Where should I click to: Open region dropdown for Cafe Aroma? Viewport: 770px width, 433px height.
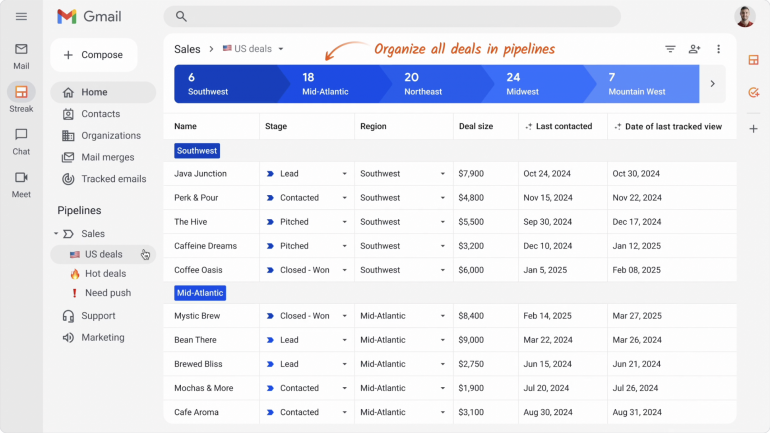tap(442, 412)
